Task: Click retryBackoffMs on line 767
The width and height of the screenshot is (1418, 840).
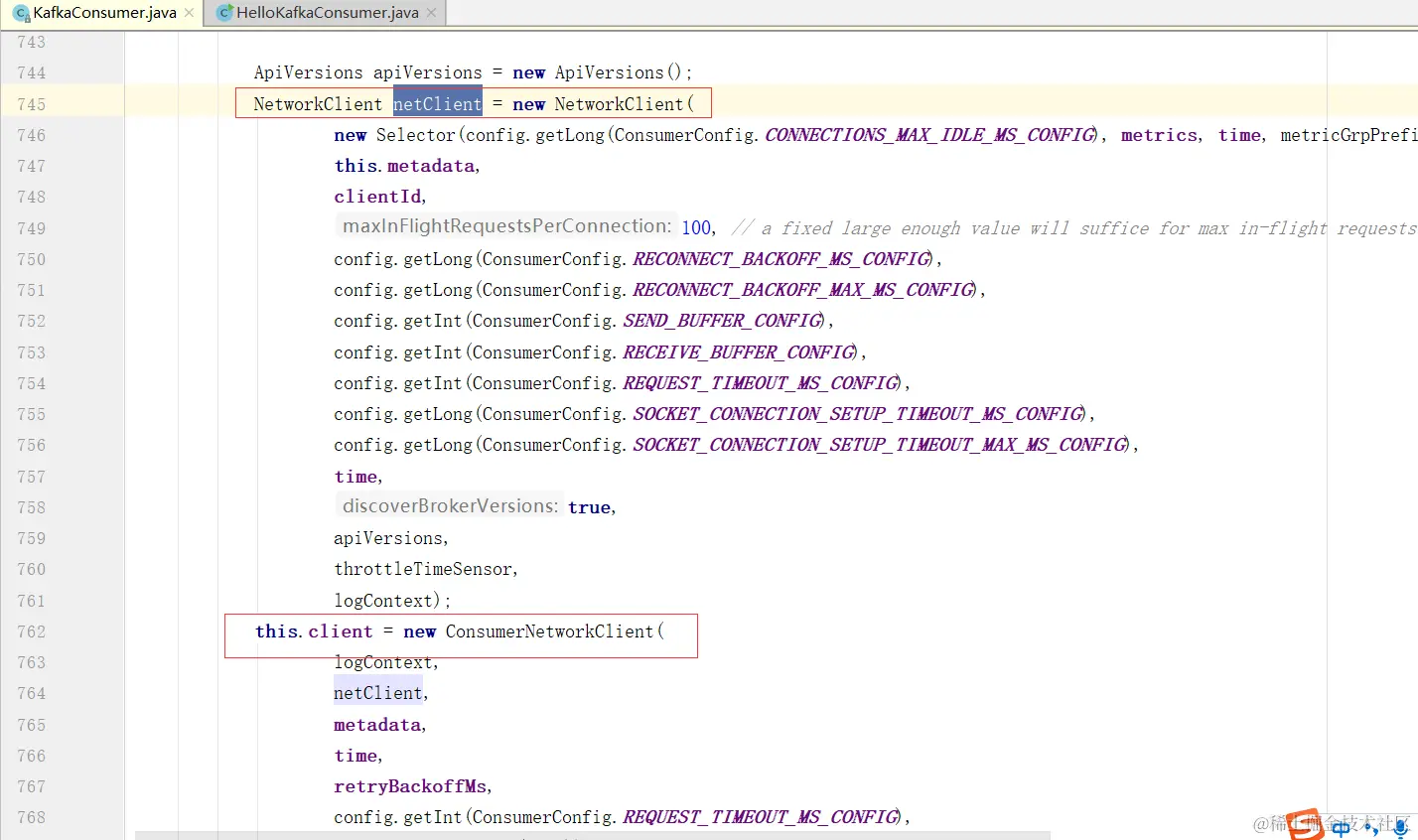Action: [410, 786]
